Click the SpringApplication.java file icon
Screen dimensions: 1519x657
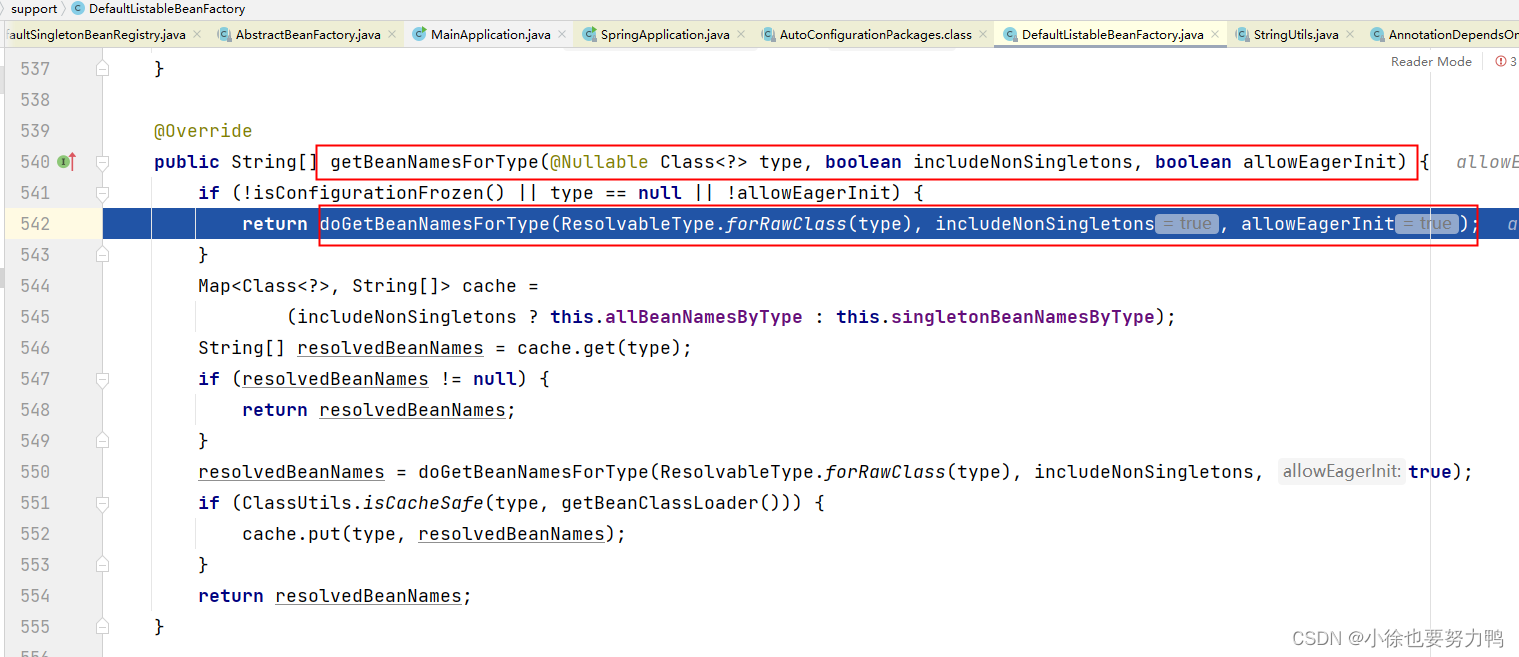(590, 34)
